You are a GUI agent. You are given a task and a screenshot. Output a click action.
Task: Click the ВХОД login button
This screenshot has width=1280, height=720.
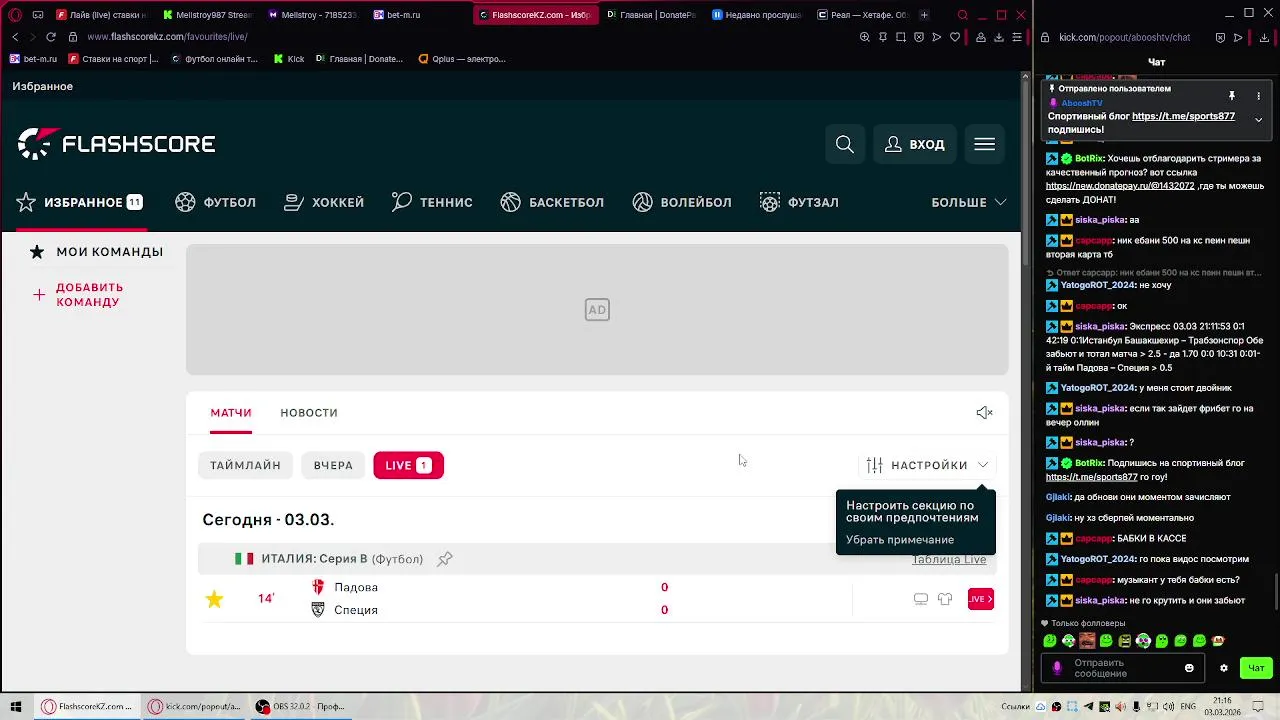(x=915, y=145)
